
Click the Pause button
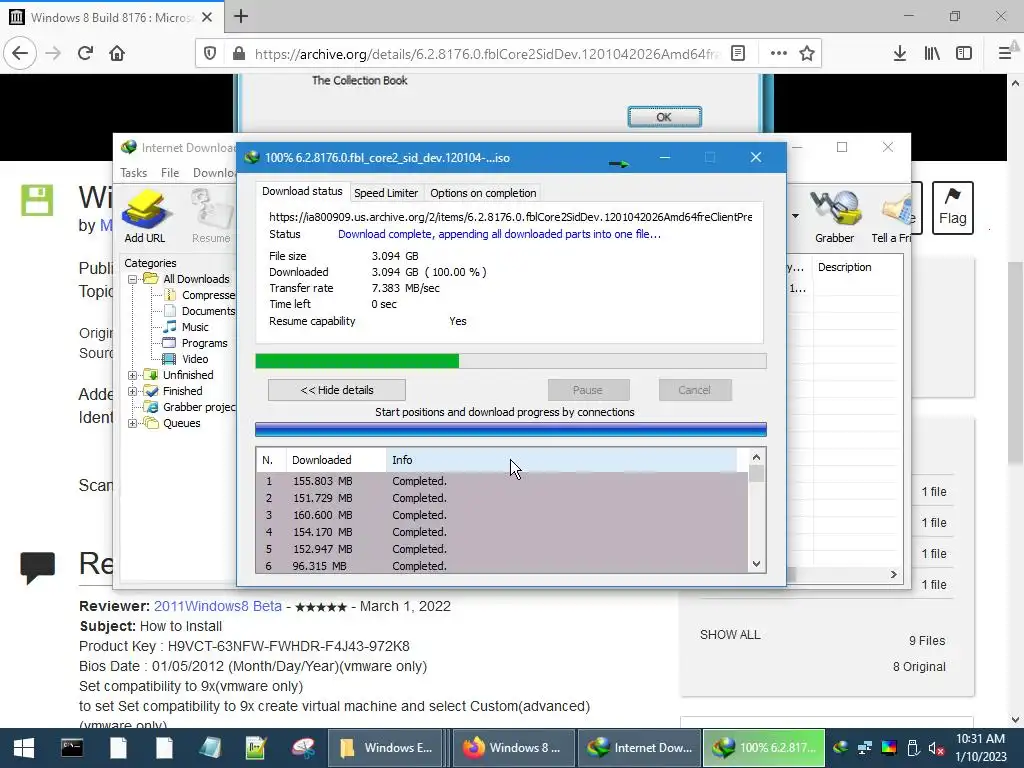(x=588, y=390)
